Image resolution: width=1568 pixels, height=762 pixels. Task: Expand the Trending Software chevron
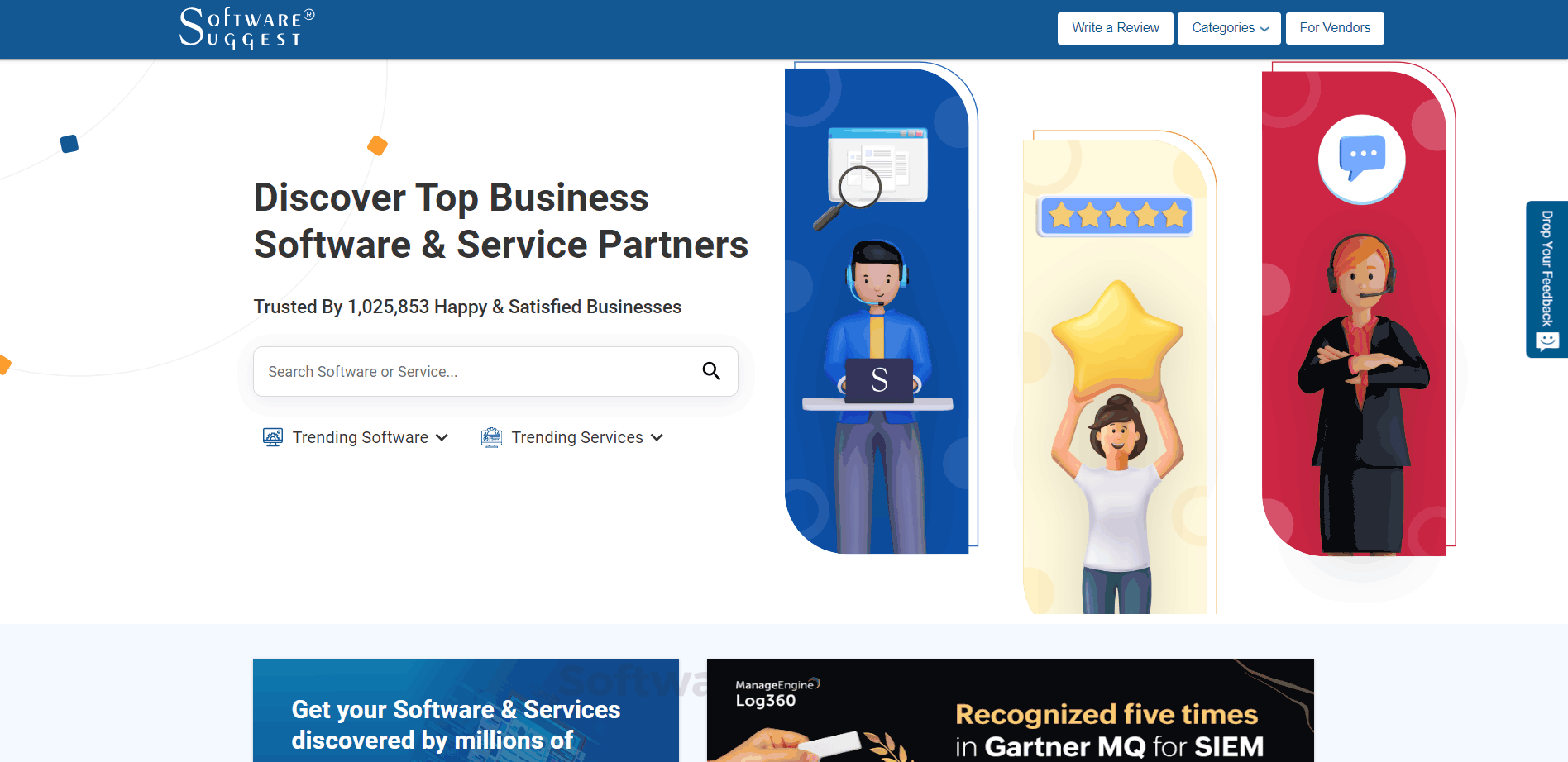click(442, 437)
